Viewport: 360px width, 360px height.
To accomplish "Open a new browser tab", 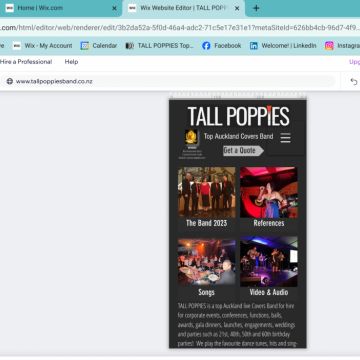I will [x=256, y=8].
